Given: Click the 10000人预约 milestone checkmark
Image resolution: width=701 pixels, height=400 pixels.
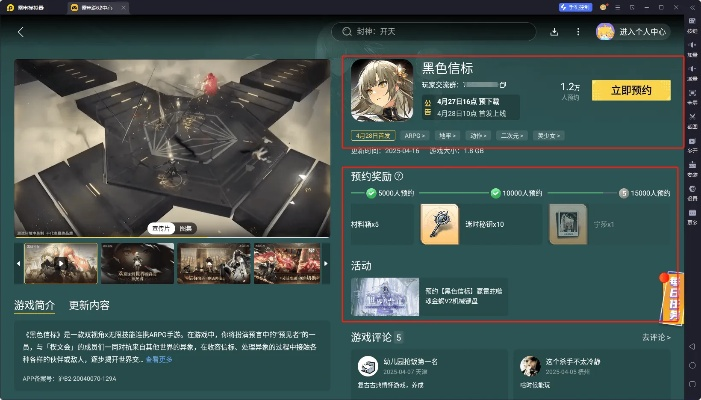Looking at the screenshot, I should click(x=495, y=193).
